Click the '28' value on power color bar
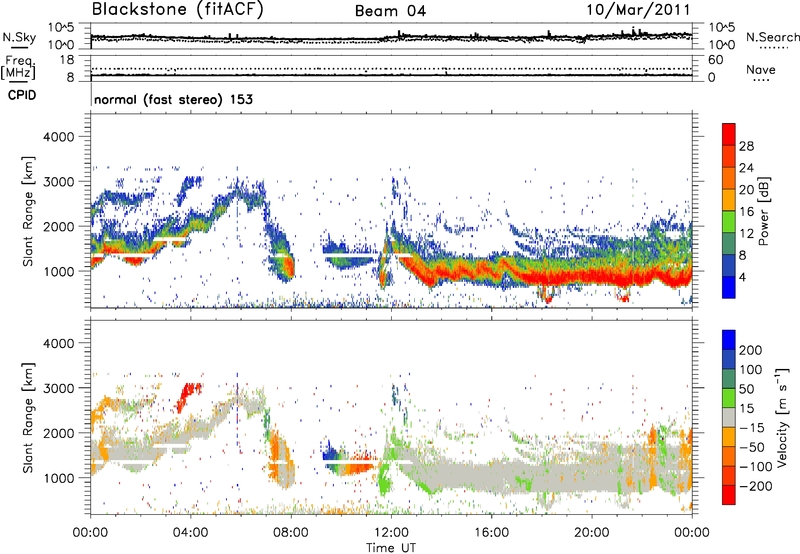The height and width of the screenshot is (554, 800). (x=746, y=146)
